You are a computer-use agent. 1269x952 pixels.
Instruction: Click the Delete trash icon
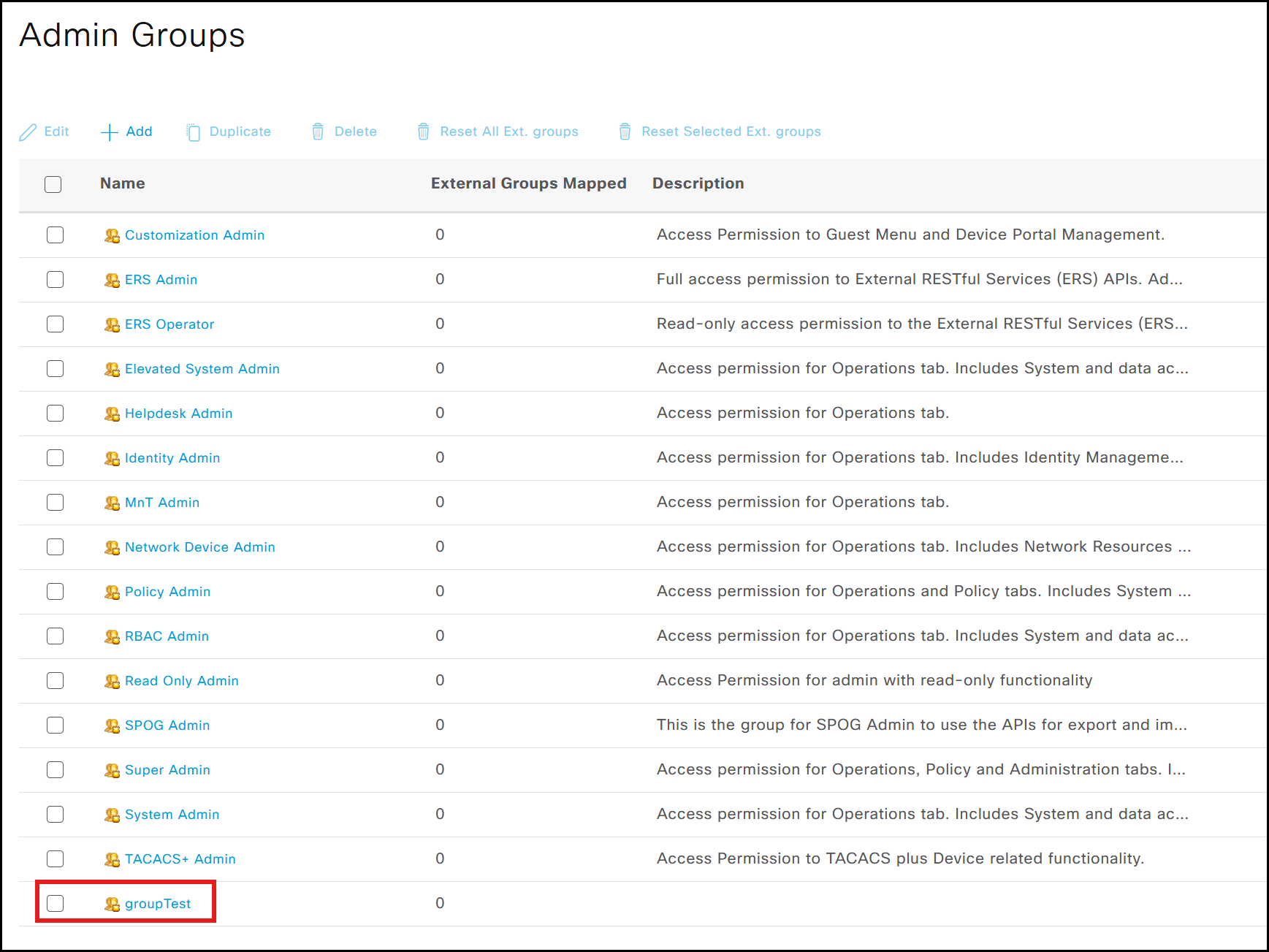tap(318, 132)
